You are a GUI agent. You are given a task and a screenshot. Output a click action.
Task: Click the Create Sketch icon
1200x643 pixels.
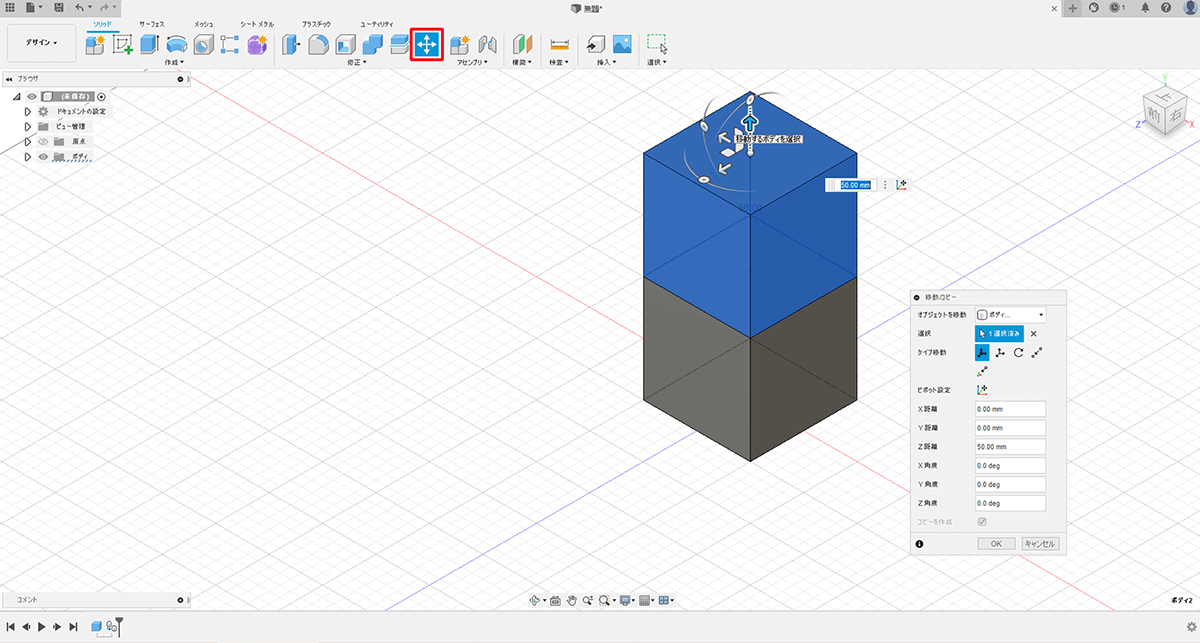tap(123, 44)
